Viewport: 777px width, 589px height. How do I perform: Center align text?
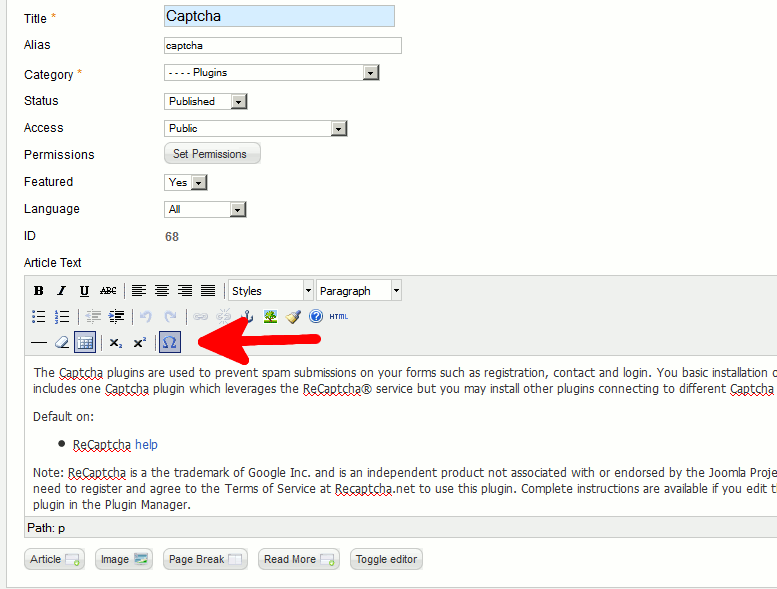pyautogui.click(x=162, y=291)
